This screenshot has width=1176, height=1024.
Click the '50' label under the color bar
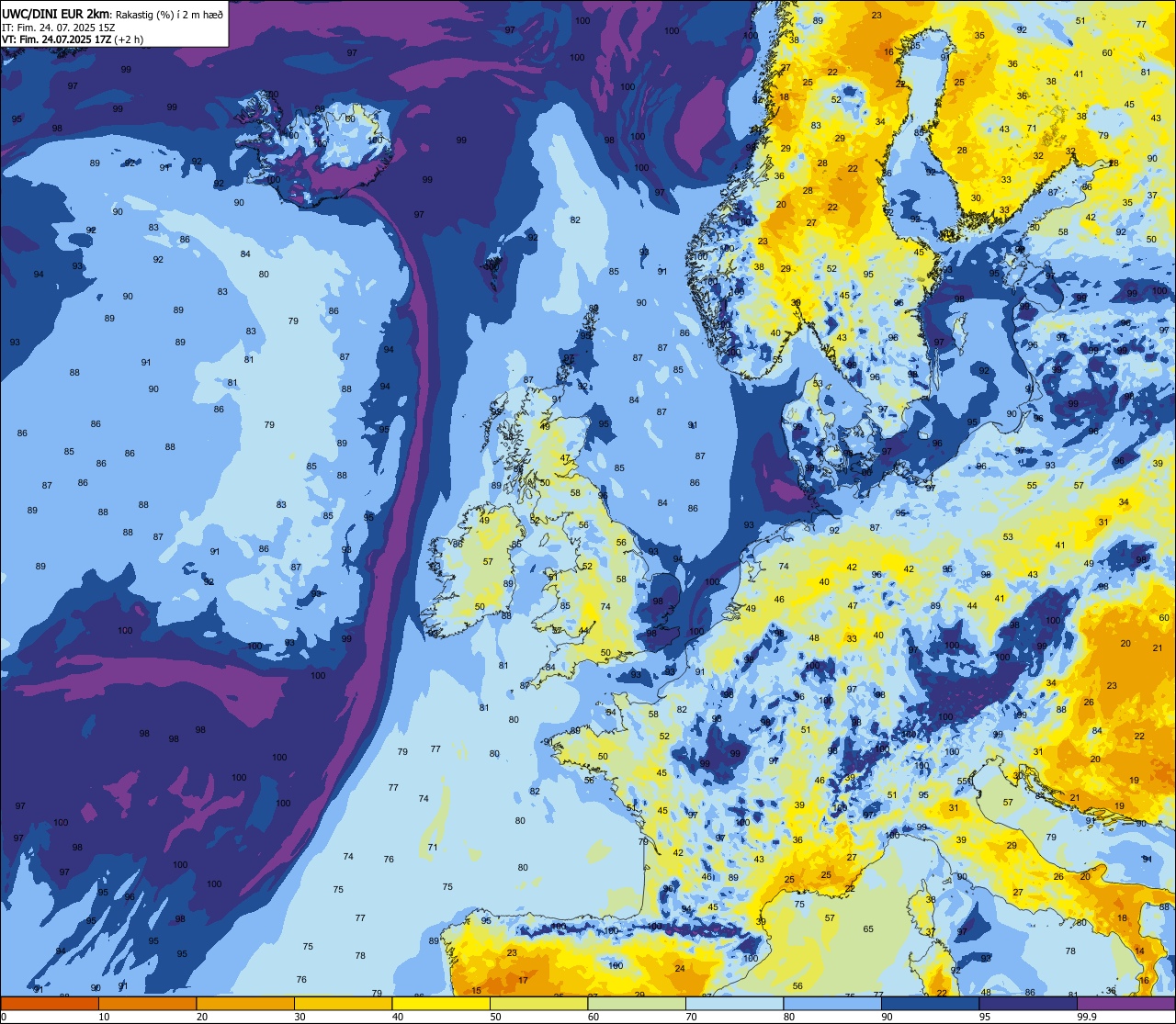[x=496, y=1017]
